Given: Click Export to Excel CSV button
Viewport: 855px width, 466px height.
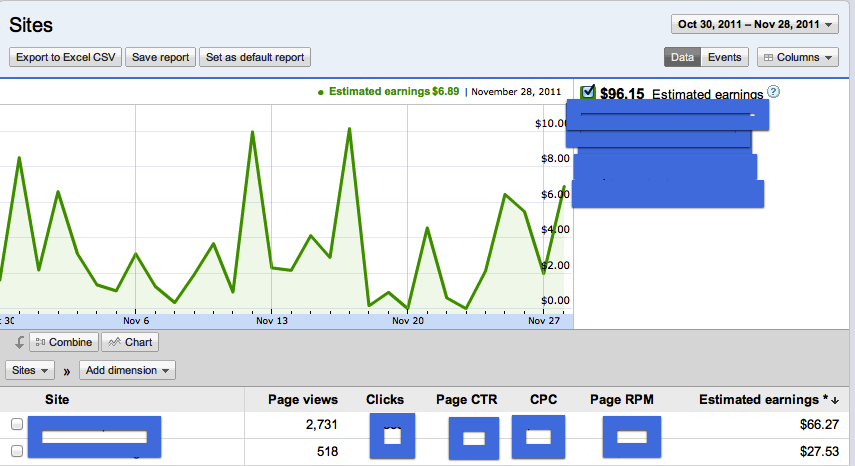Looking at the screenshot, I should (65, 57).
